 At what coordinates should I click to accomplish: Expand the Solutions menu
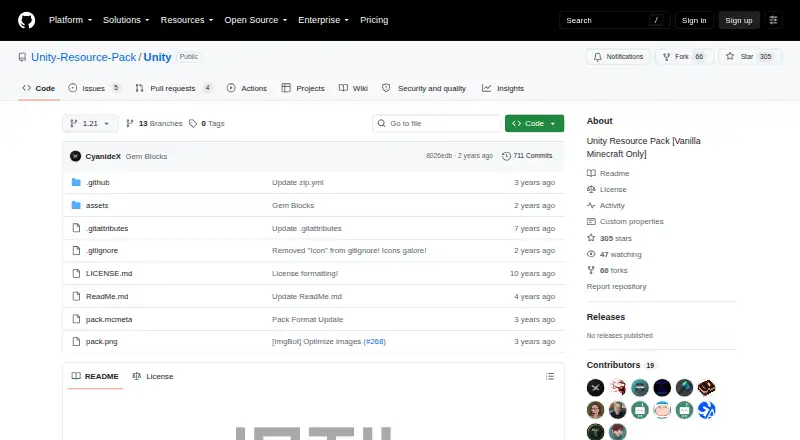[126, 20]
